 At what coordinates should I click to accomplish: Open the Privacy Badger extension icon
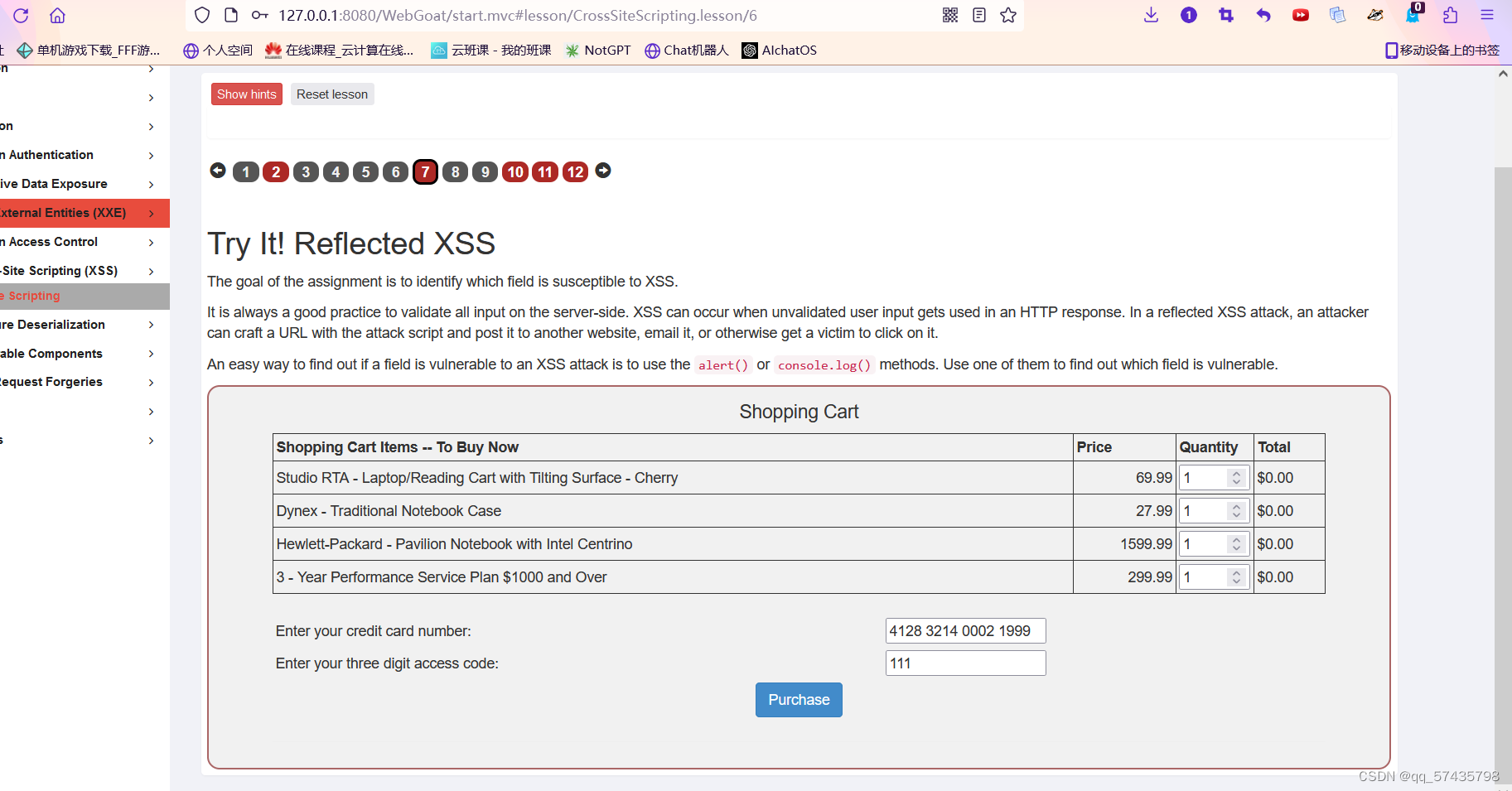[1375, 15]
